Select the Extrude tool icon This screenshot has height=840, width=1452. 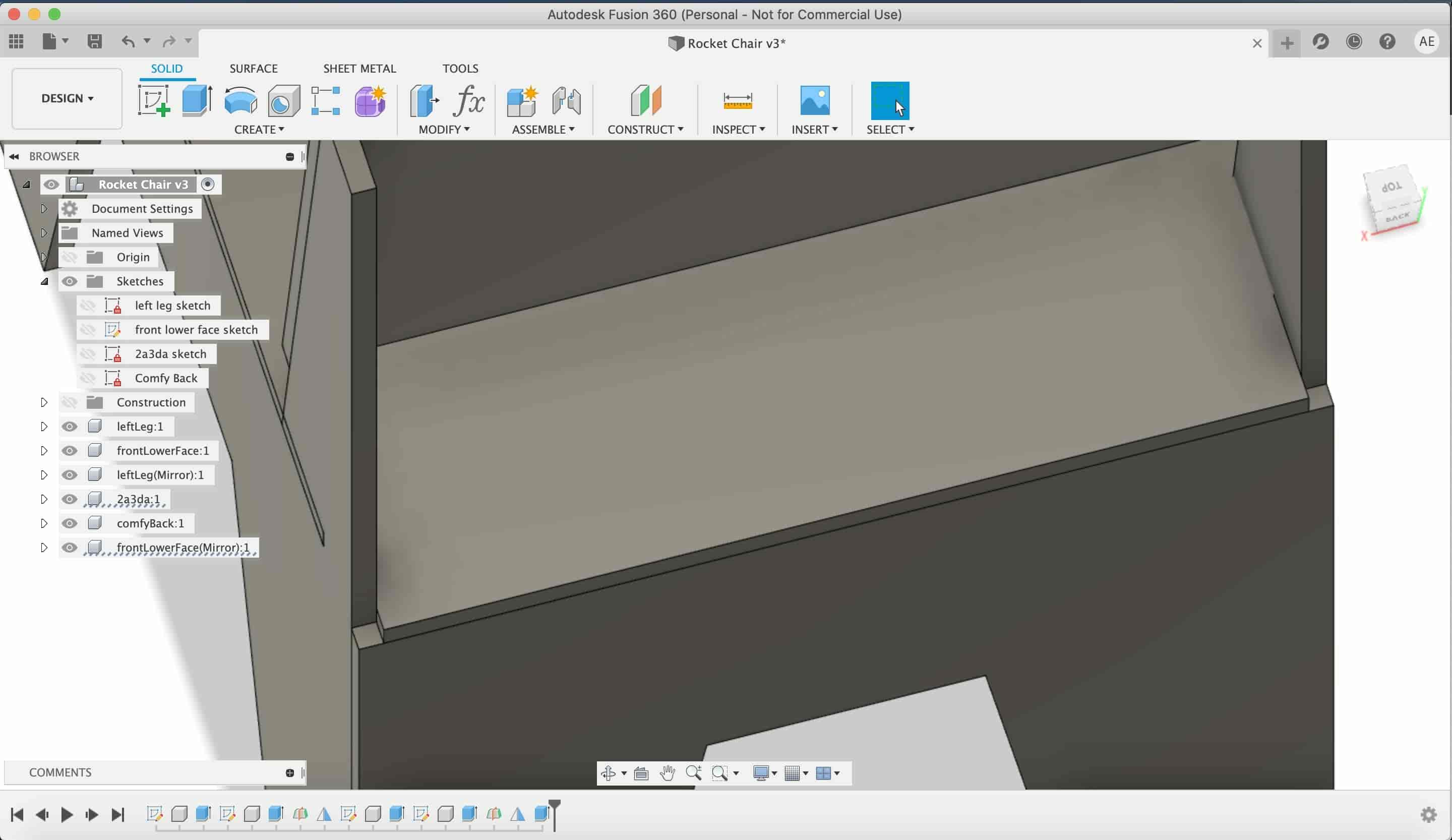click(x=197, y=100)
